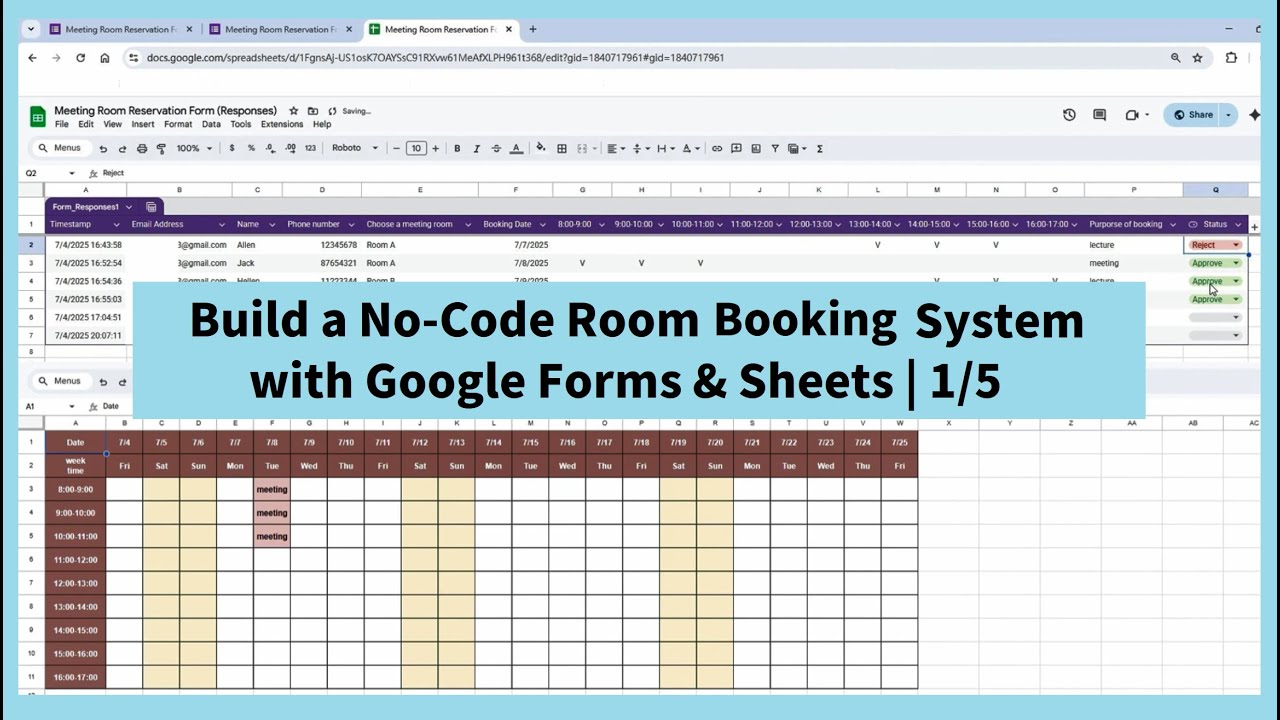1280x720 pixels.
Task: Add a column with the plus button beside Status
Action: point(1255,227)
